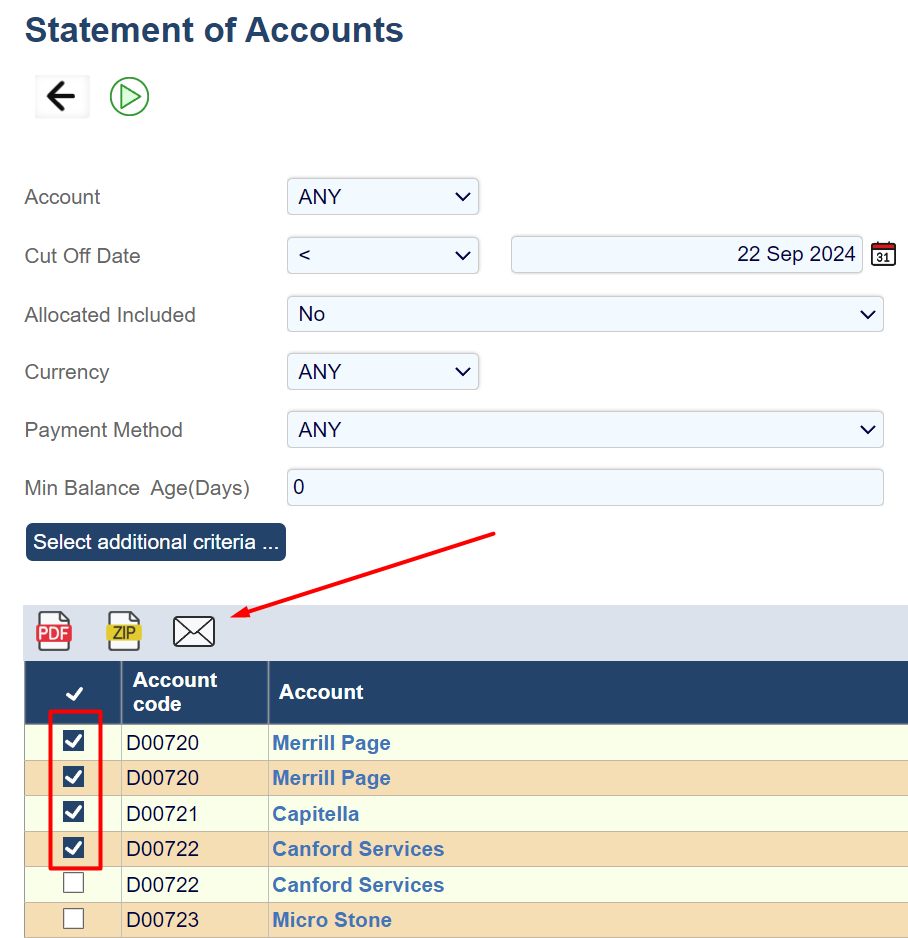Open the Capitella account link
Screen dimensions: 908x938
click(316, 814)
